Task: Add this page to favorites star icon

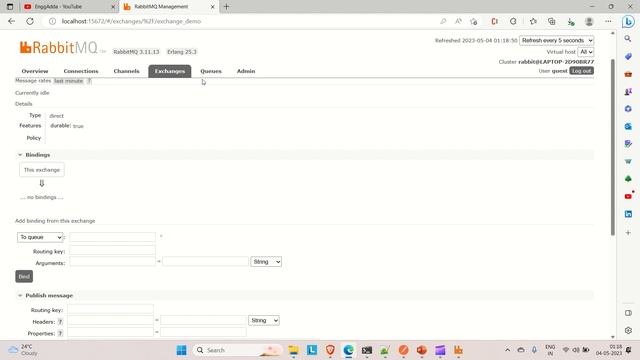Action: [474, 21]
